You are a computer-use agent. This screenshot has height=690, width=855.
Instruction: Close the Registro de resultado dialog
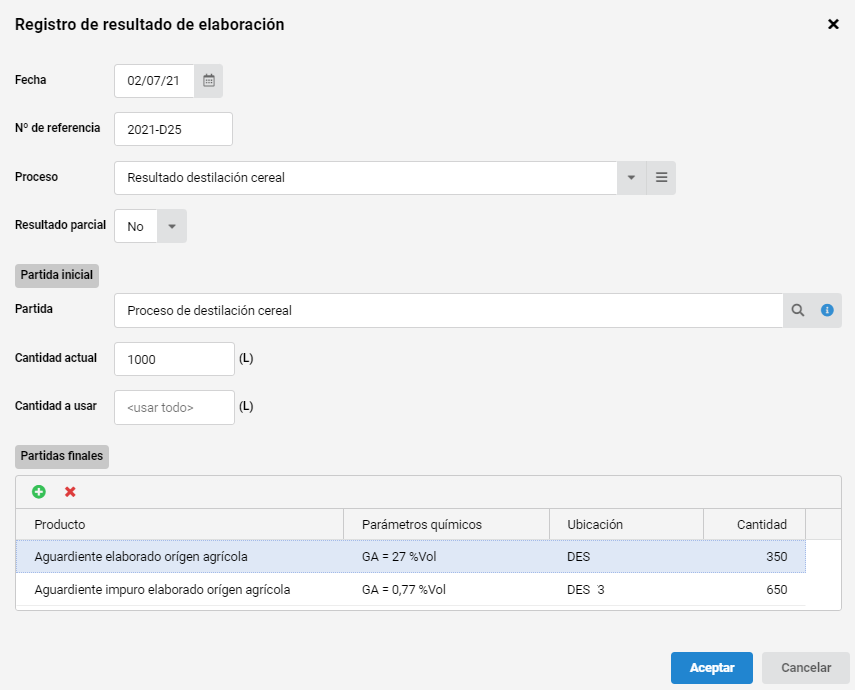[833, 24]
